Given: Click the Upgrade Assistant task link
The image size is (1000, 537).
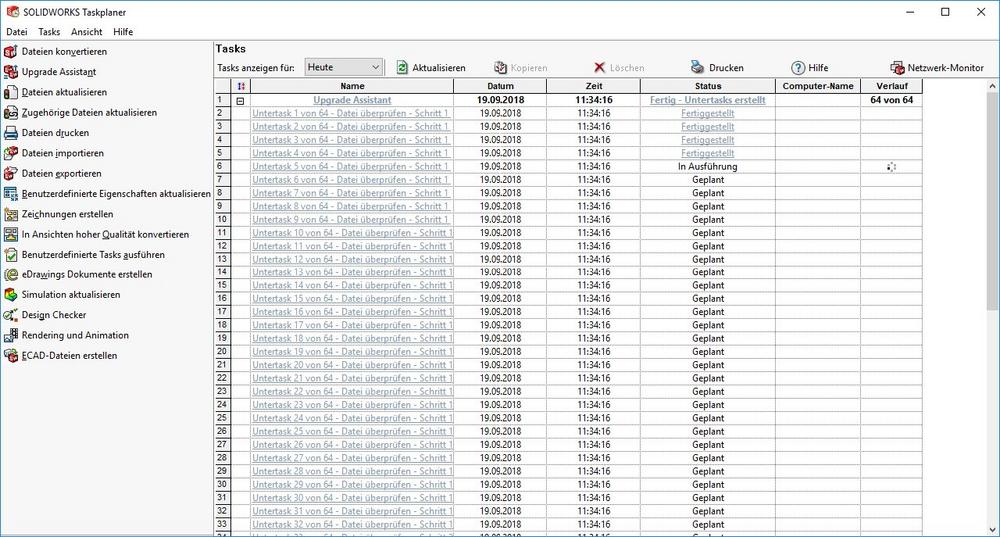Looking at the screenshot, I should [352, 100].
